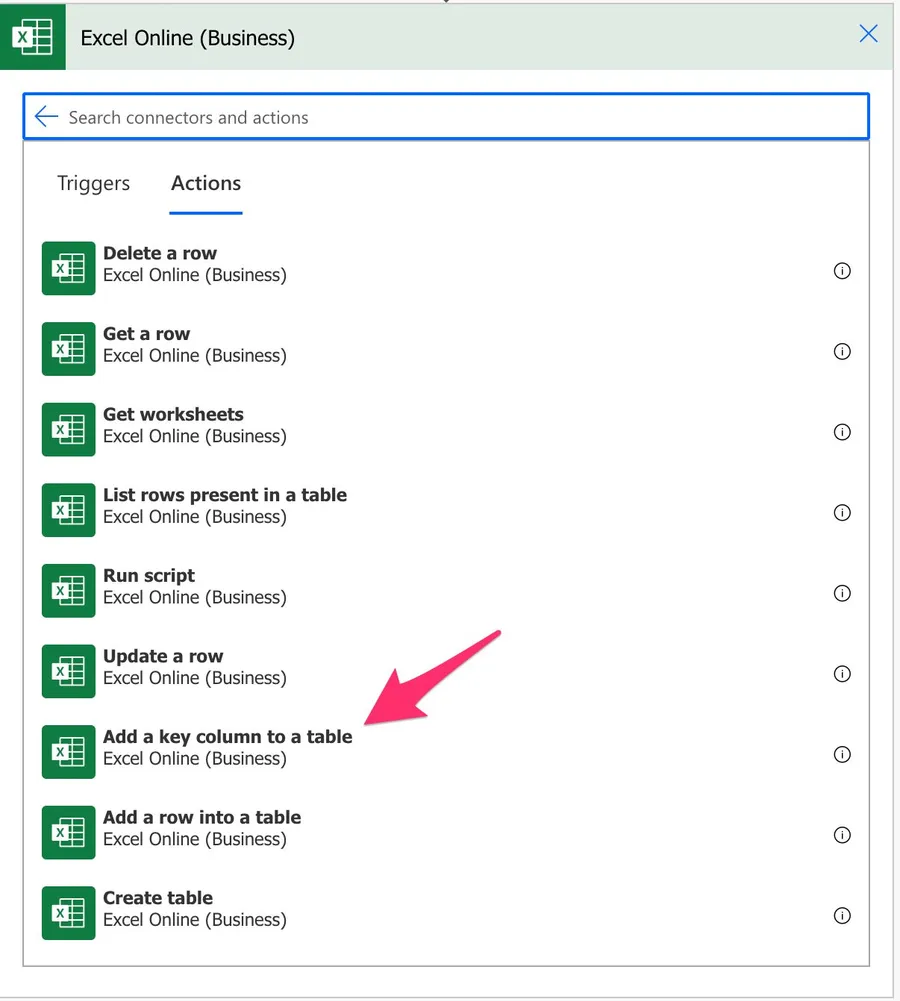Show info for Delete a row action
Image resolution: width=900 pixels, height=1001 pixels.
842,271
